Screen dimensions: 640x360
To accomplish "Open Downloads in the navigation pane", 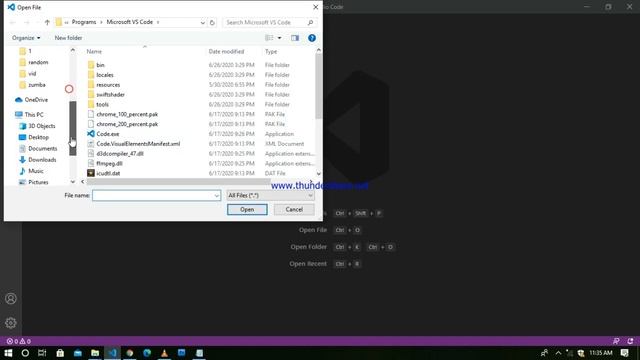I will pyautogui.click(x=38, y=160).
